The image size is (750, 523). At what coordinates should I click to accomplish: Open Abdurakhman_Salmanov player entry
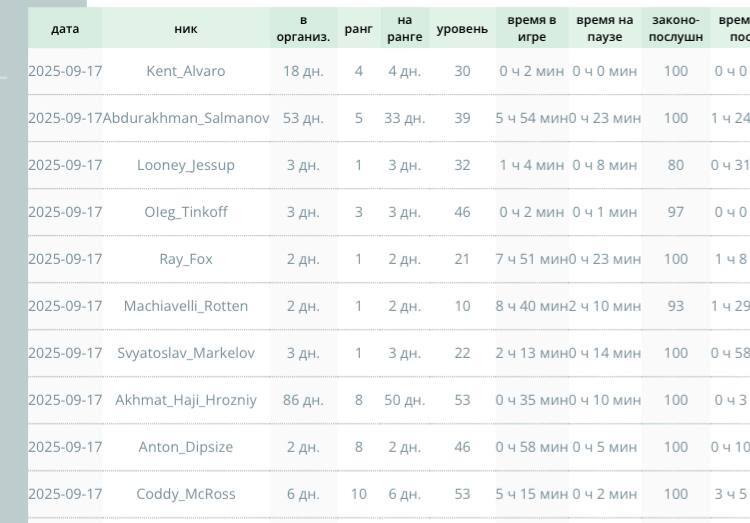click(x=186, y=118)
